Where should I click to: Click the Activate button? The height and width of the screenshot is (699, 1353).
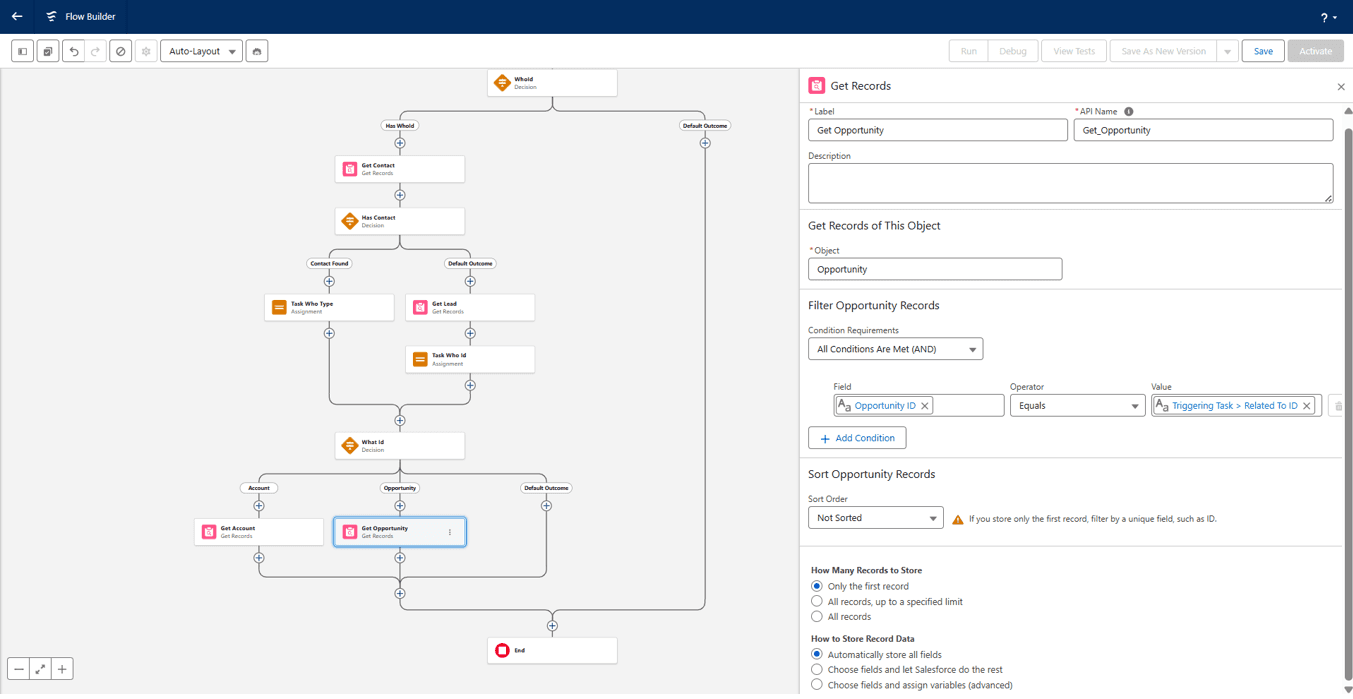[1315, 51]
